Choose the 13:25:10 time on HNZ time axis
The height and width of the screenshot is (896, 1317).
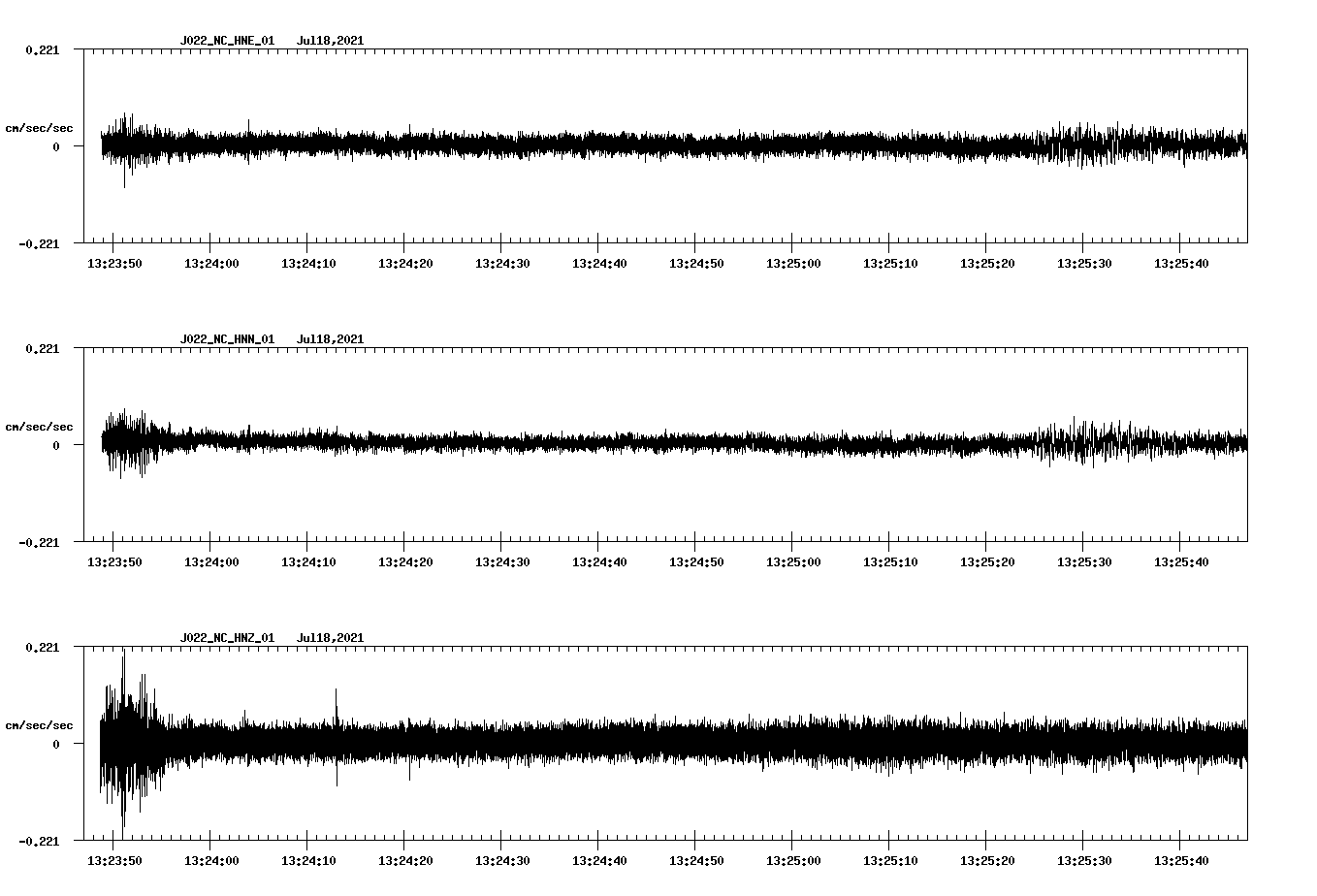890,860
